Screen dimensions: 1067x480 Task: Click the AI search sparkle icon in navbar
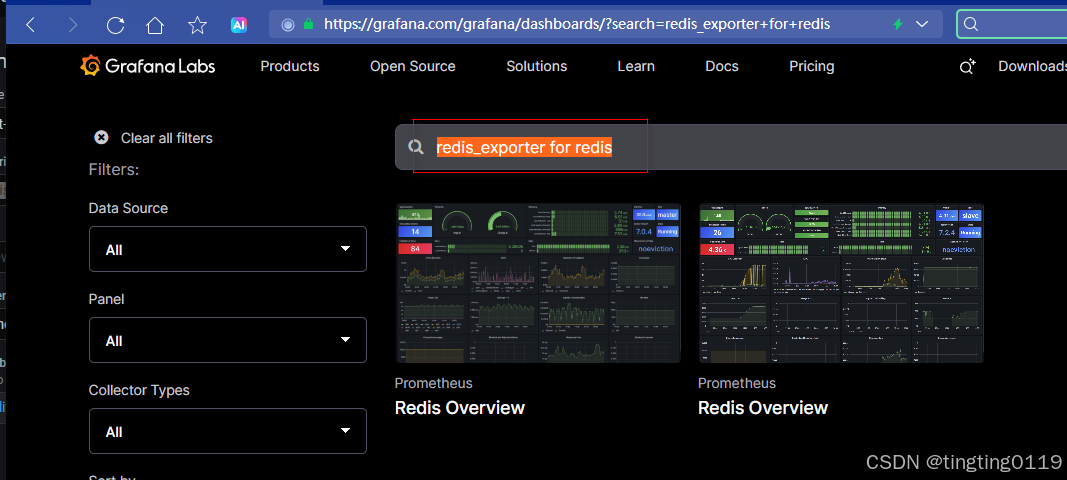pyautogui.click(x=967, y=66)
